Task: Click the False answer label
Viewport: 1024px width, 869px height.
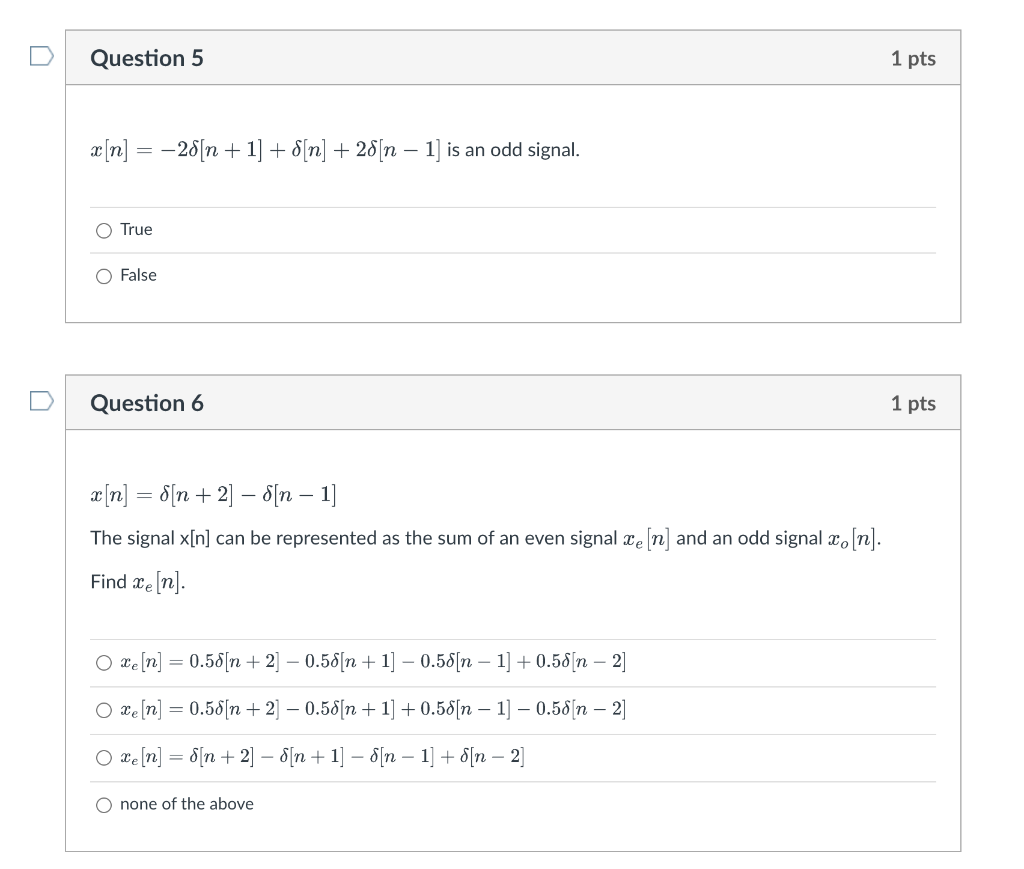Action: pyautogui.click(x=138, y=275)
